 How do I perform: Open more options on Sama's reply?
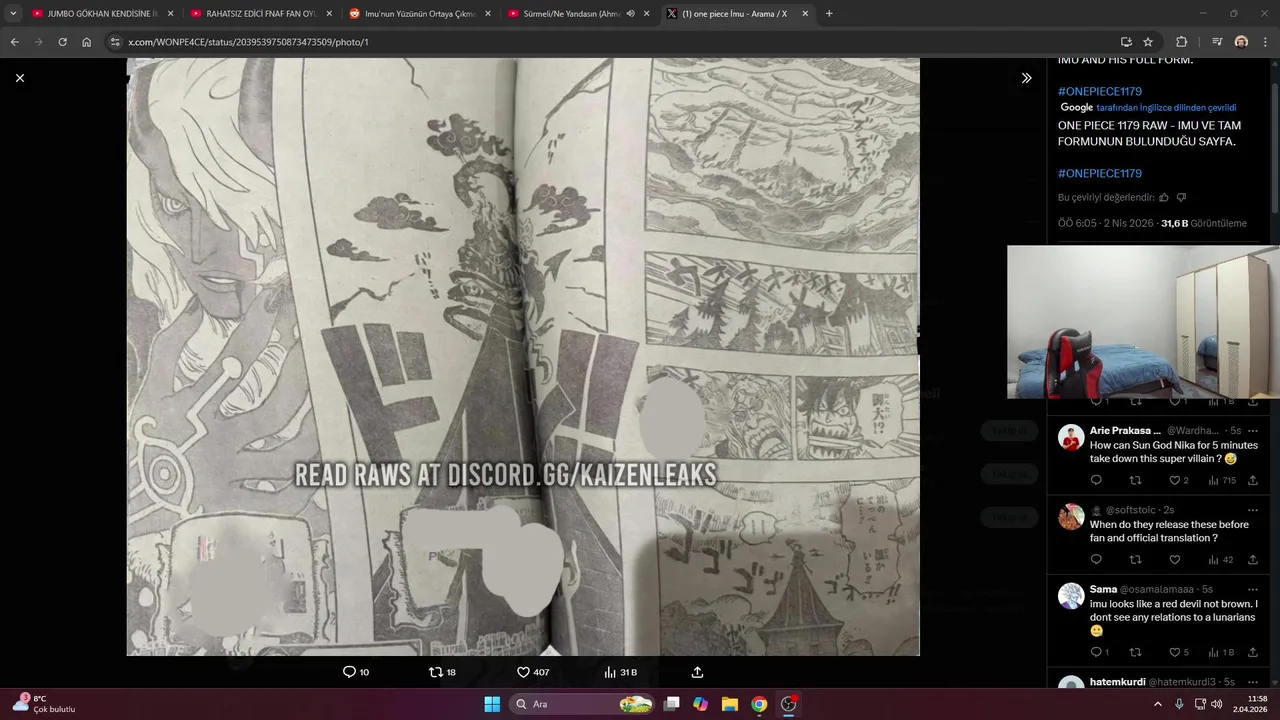coord(1252,589)
